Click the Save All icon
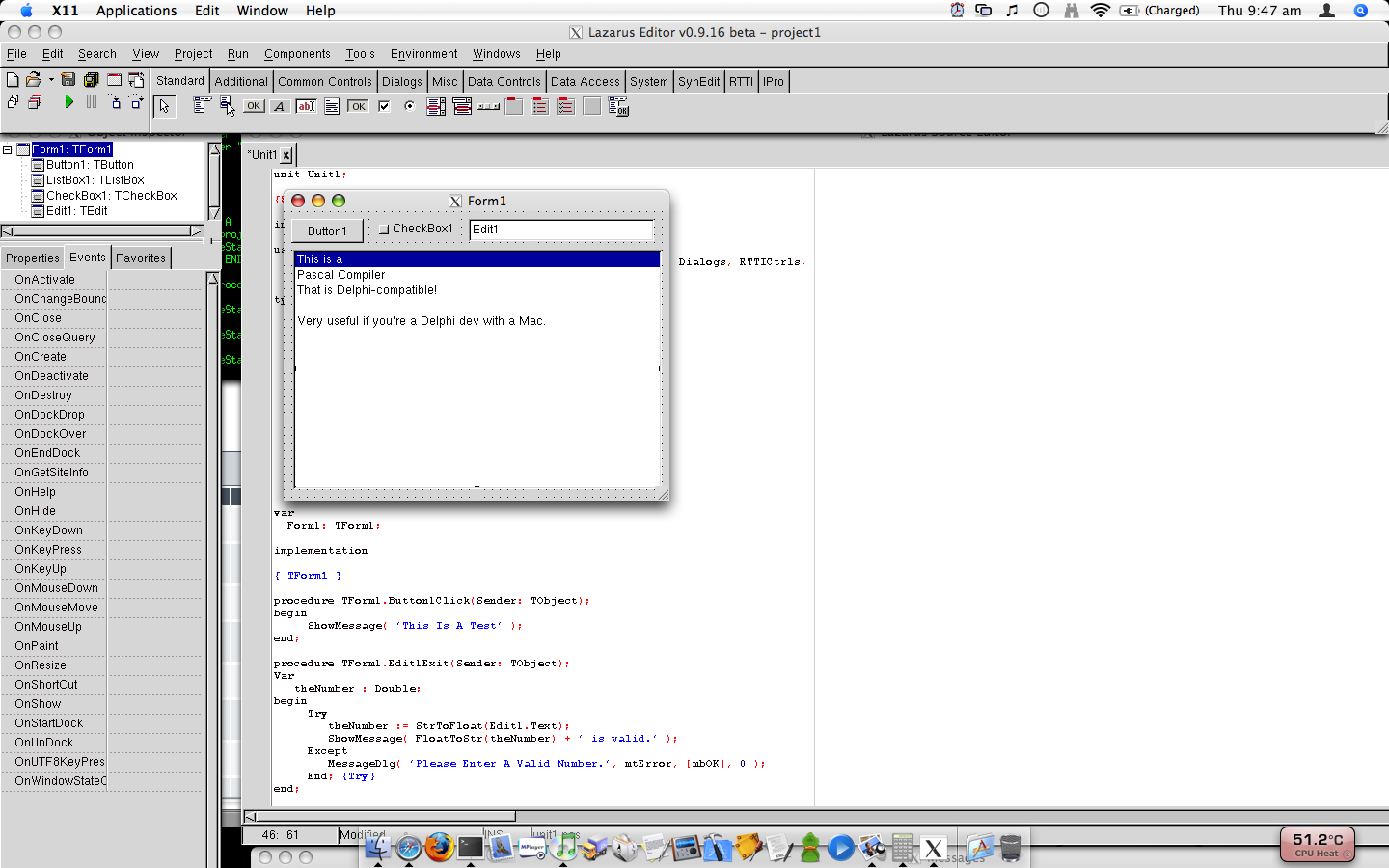The width and height of the screenshot is (1389, 868). [x=91, y=80]
